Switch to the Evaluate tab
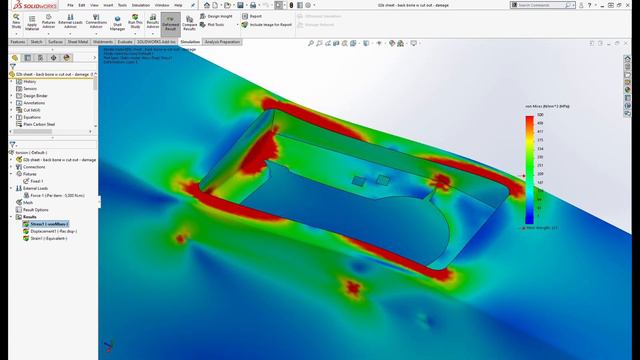Screen dimensions: 640x360 pyautogui.click(x=125, y=42)
